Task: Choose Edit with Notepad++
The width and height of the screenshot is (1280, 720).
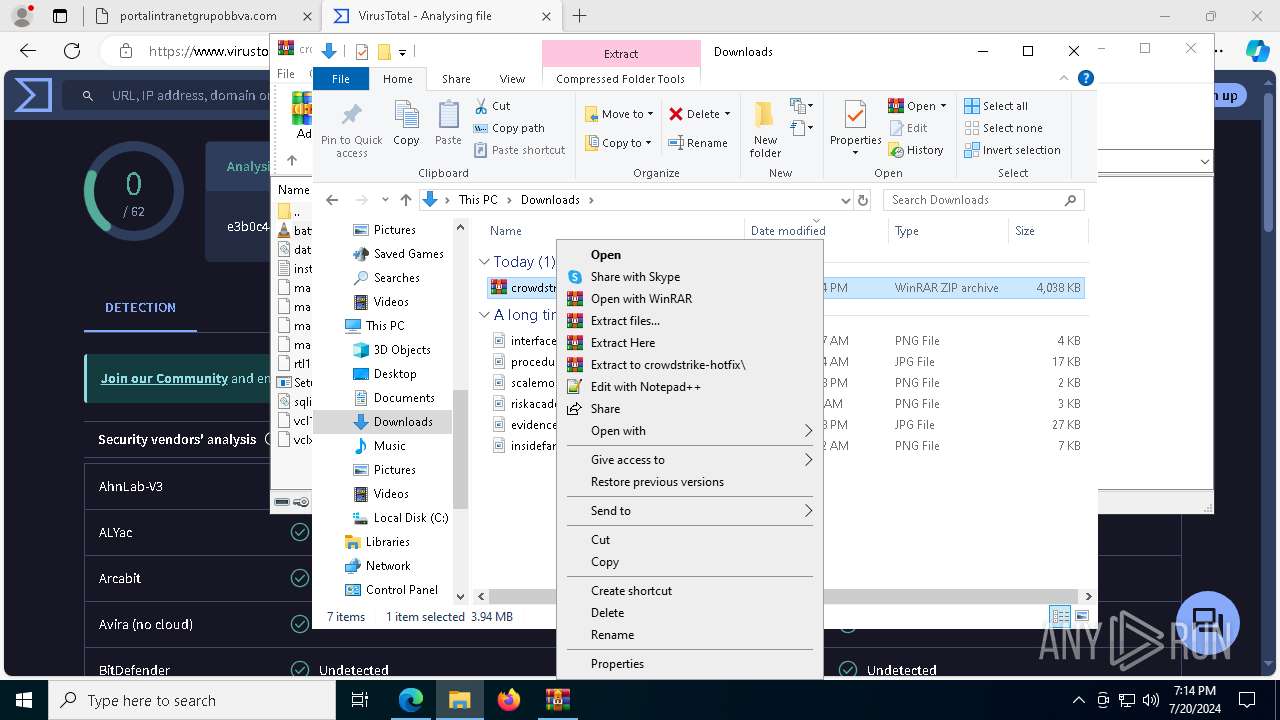Action: pyautogui.click(x=645, y=387)
